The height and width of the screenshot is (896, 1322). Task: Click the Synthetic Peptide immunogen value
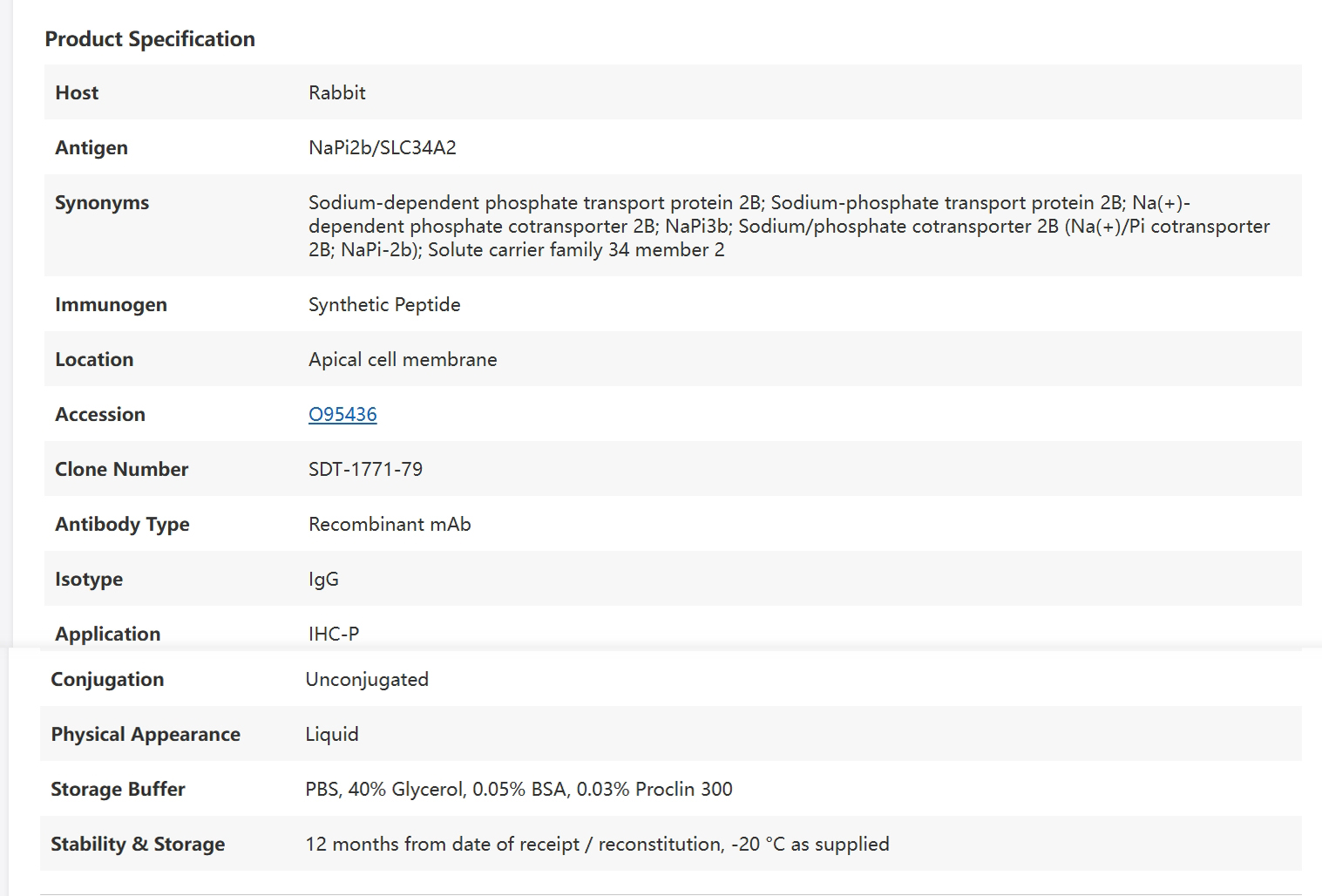click(x=384, y=305)
